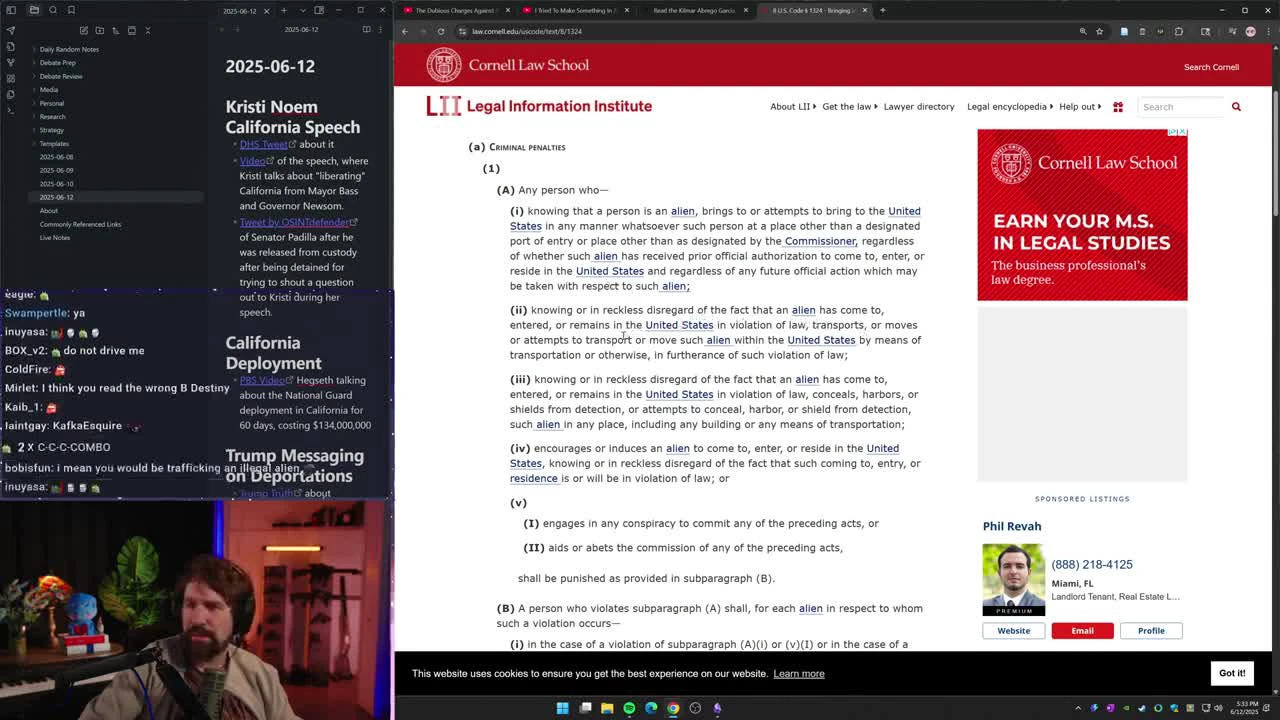1280x720 pixels.
Task: Change sort order in Obsidian explorer
Action: tap(116, 30)
